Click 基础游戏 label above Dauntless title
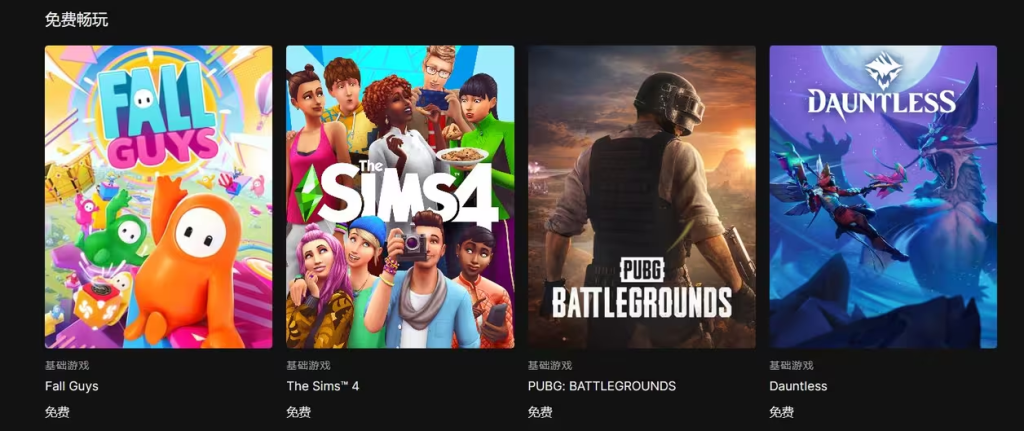The width and height of the screenshot is (1024, 431). [x=792, y=366]
